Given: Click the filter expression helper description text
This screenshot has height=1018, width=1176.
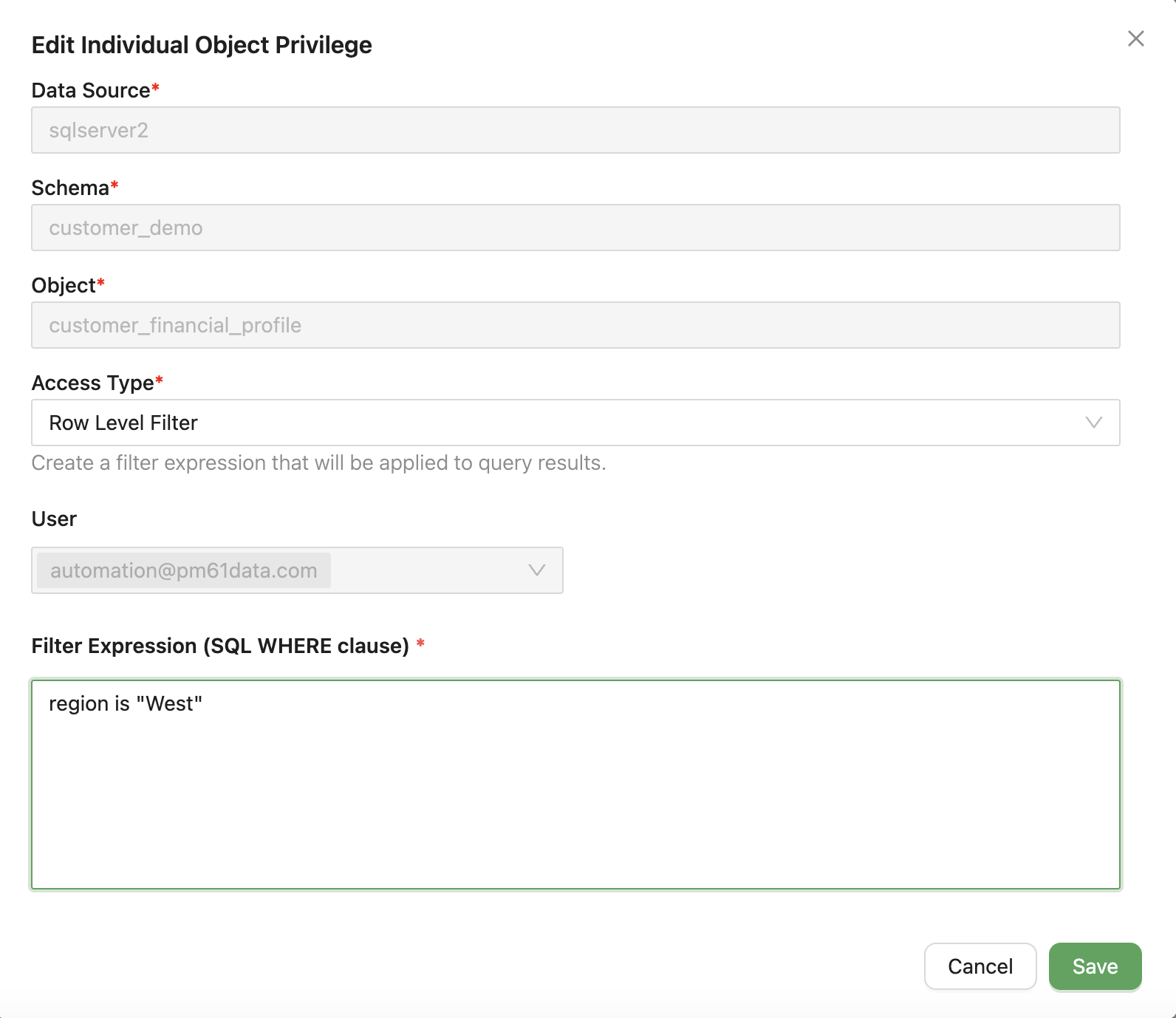Looking at the screenshot, I should 318,462.
